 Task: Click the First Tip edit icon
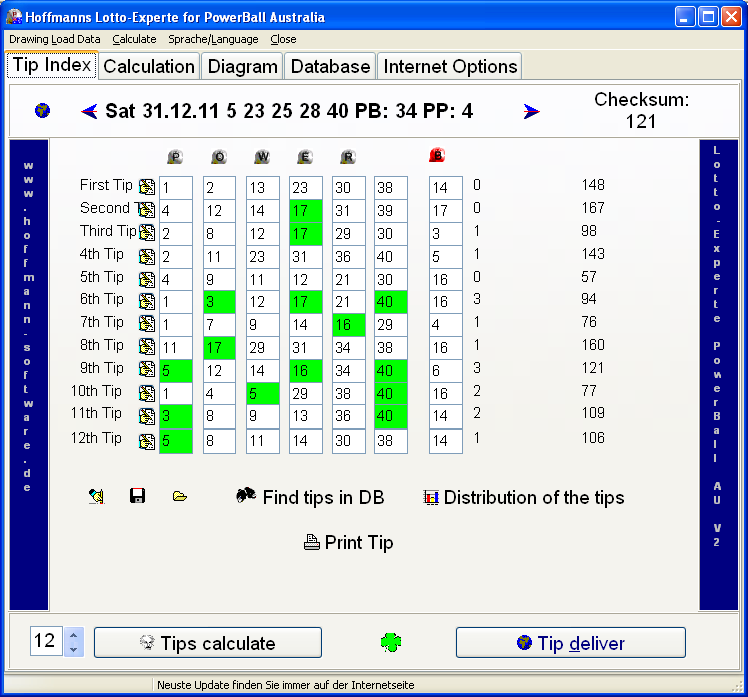pyautogui.click(x=147, y=187)
